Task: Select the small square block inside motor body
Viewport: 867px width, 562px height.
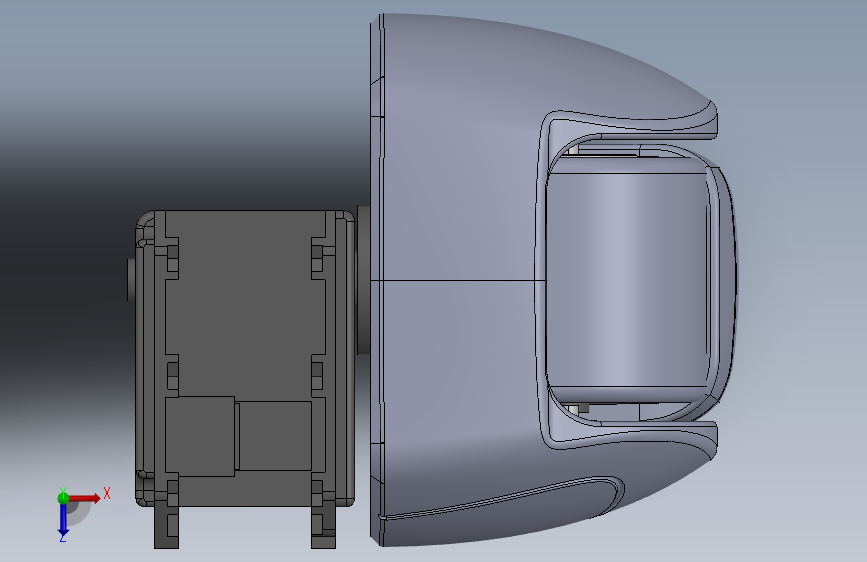Action: 200,436
